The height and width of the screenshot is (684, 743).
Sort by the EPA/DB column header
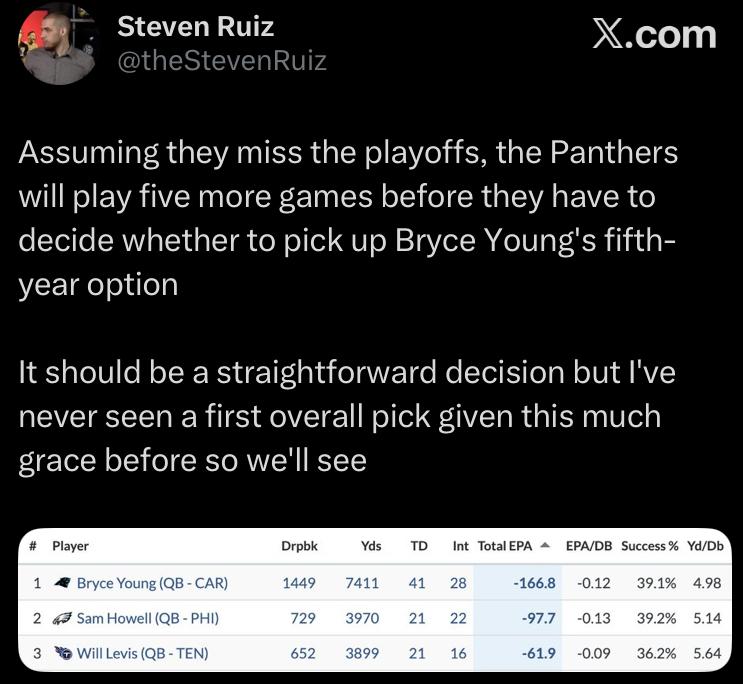click(589, 546)
